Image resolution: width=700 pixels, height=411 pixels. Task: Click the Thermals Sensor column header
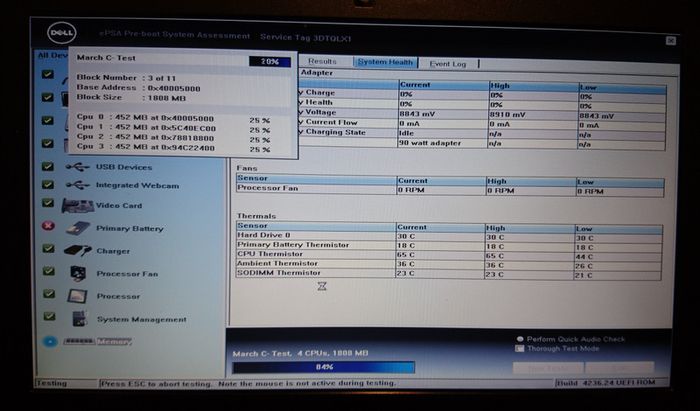[x=316, y=226]
